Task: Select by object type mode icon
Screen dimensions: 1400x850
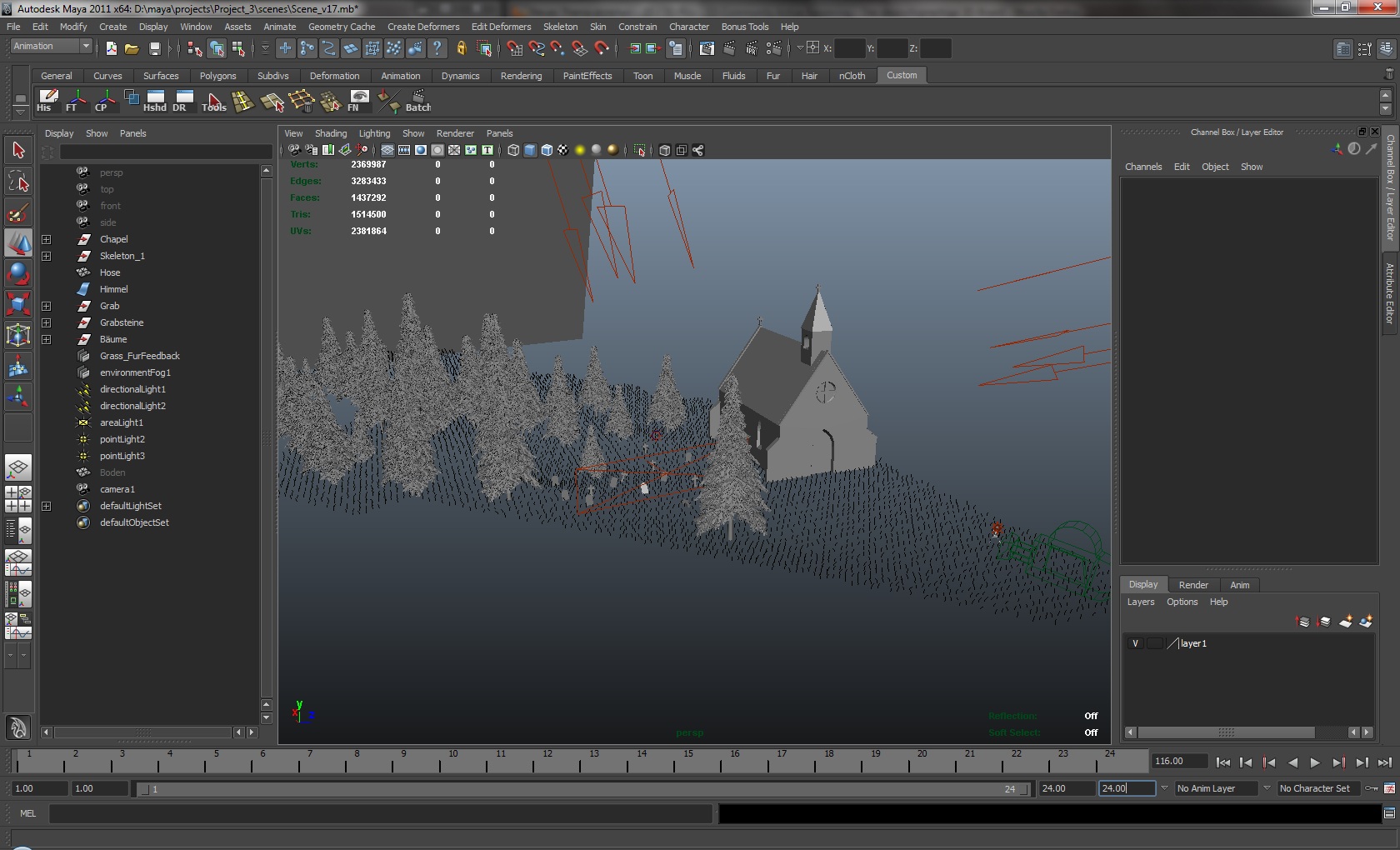Action: click(x=217, y=48)
